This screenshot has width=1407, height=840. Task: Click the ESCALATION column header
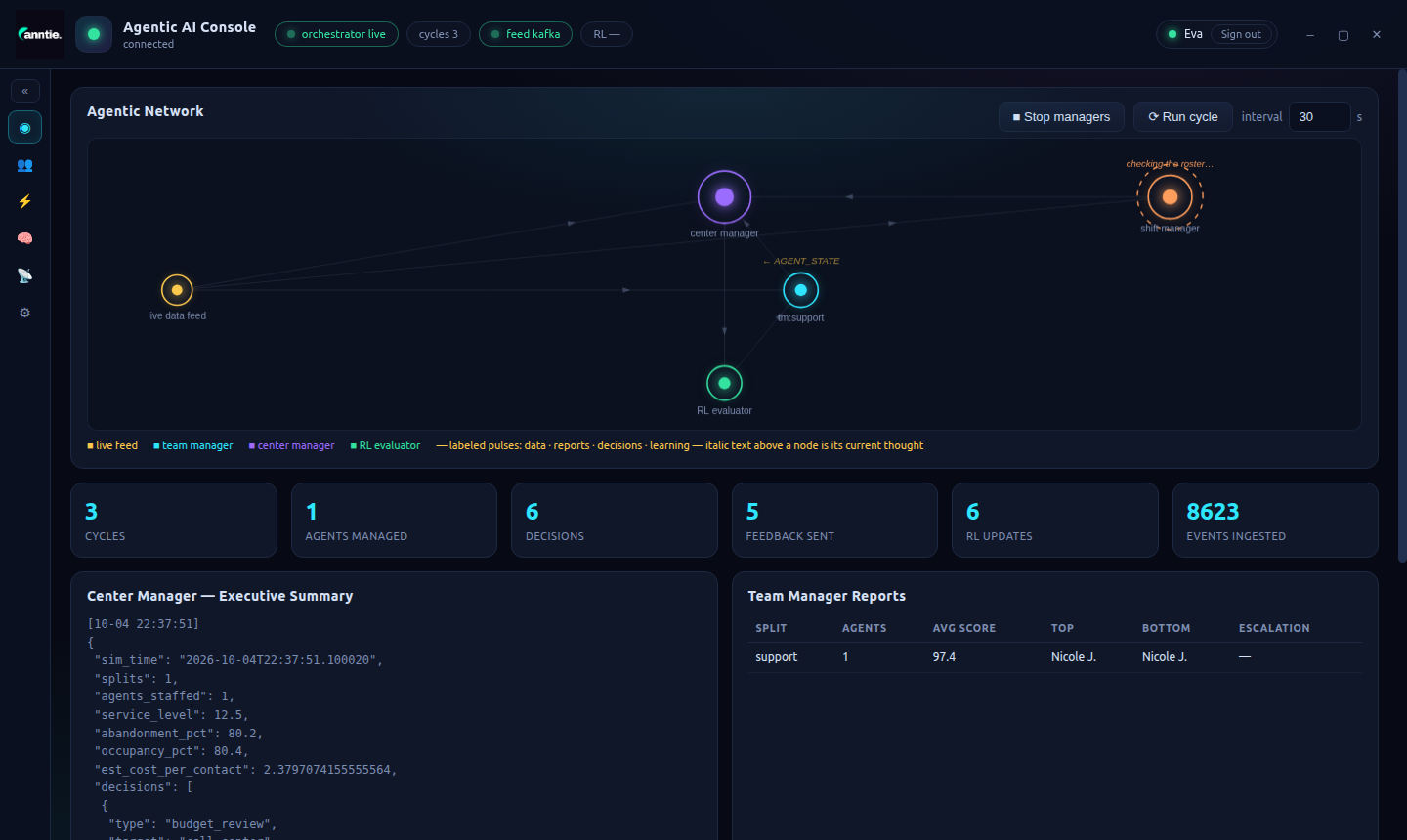coord(1274,628)
